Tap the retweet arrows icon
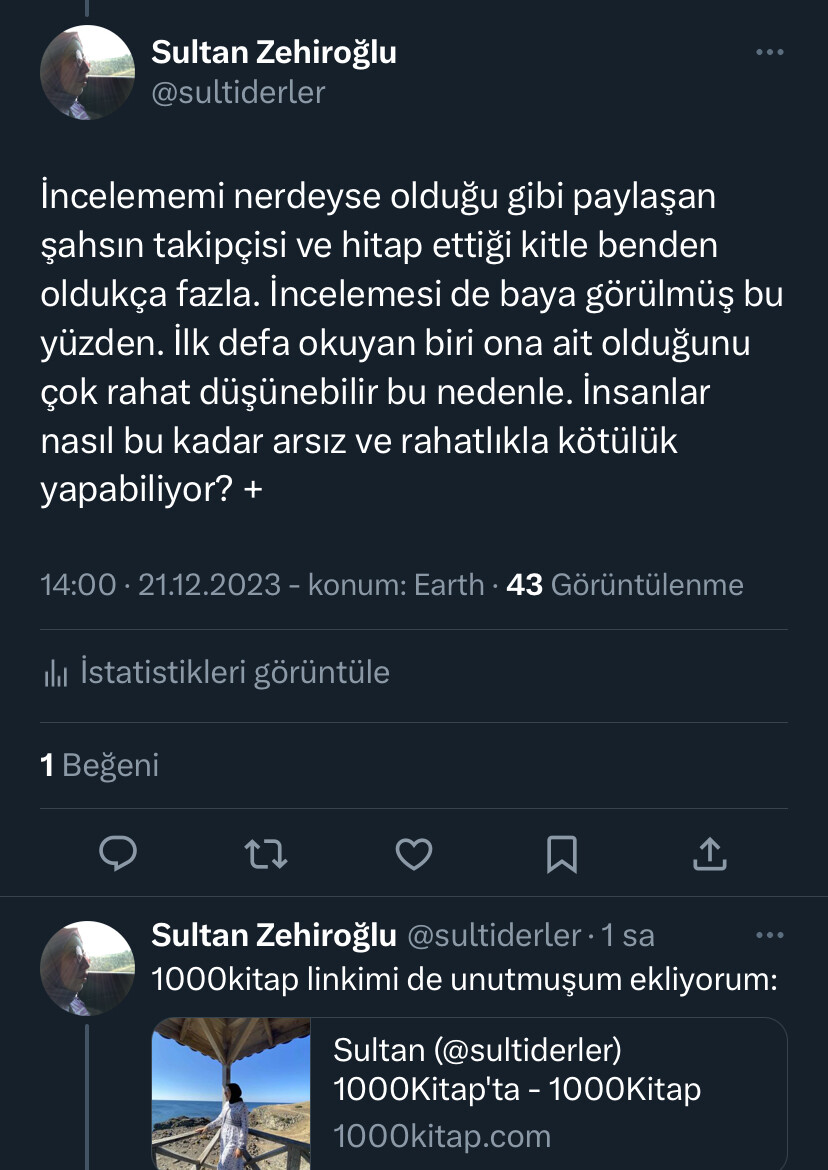Screen dimensions: 828x1170 click(x=266, y=853)
